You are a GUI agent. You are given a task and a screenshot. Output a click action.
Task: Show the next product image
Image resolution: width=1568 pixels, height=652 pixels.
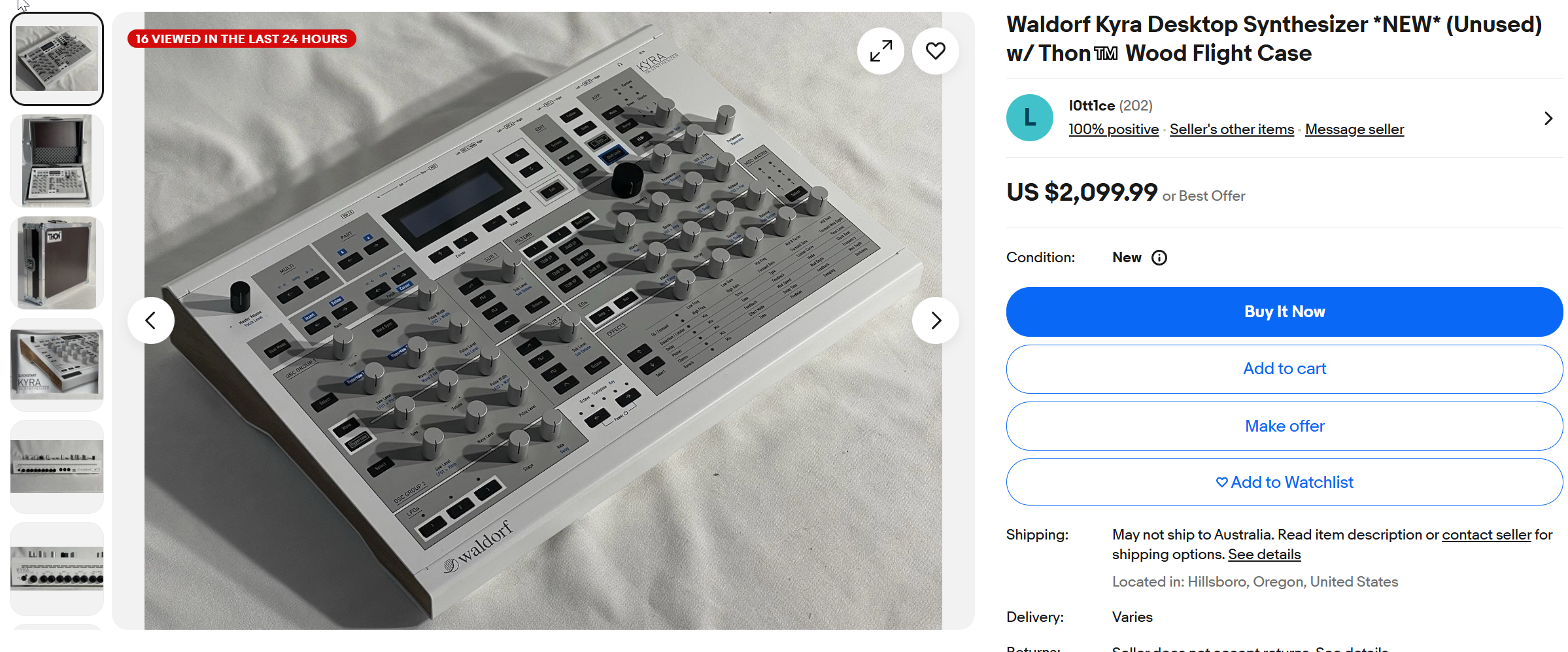pos(935,320)
